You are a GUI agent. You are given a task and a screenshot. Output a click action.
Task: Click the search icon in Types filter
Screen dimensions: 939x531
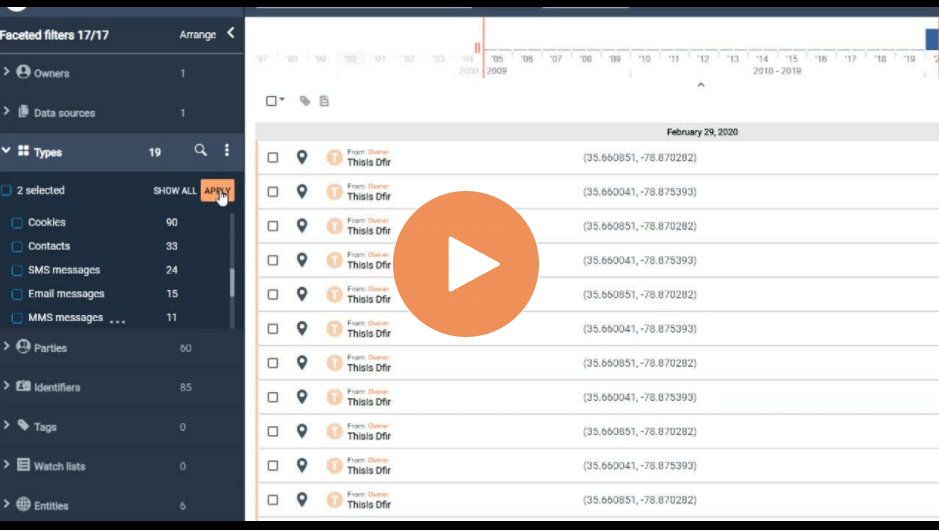point(201,150)
